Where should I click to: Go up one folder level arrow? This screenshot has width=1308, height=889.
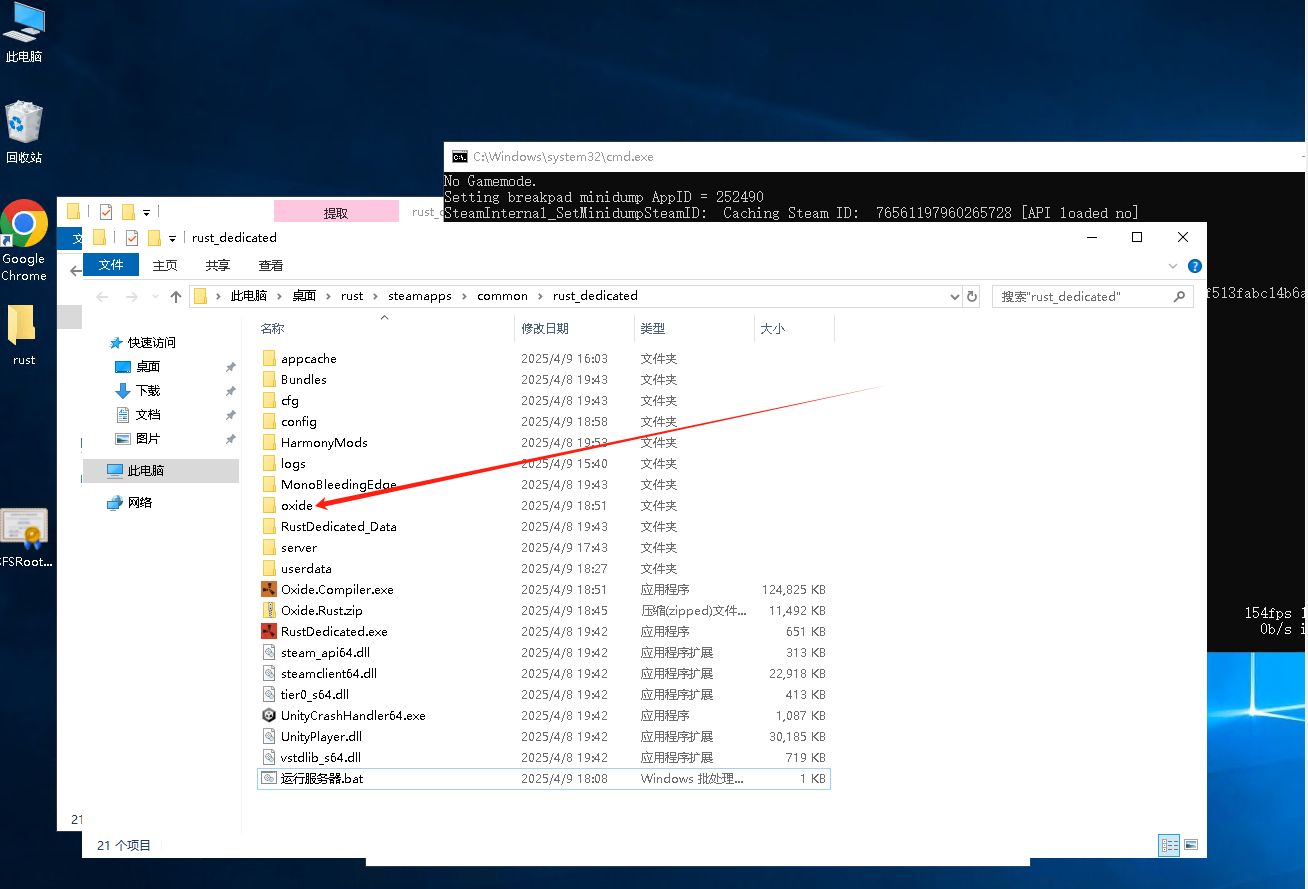176,296
